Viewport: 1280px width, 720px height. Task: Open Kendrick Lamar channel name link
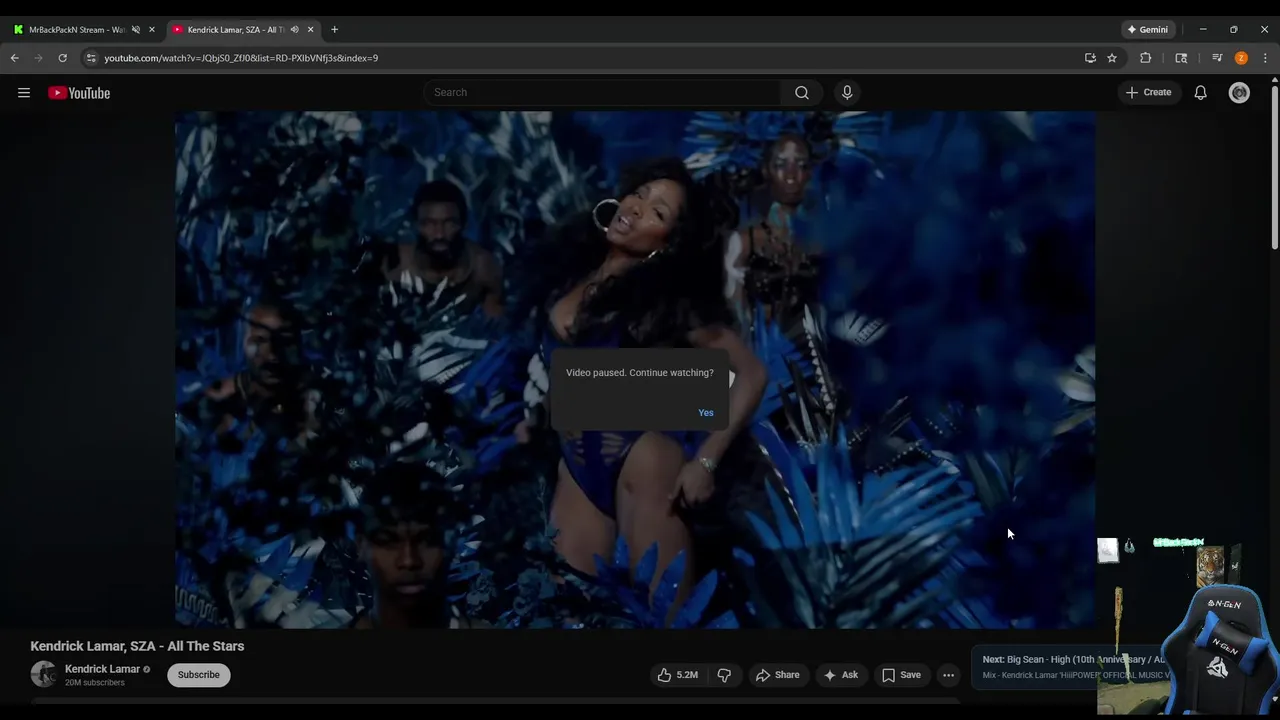click(102, 669)
